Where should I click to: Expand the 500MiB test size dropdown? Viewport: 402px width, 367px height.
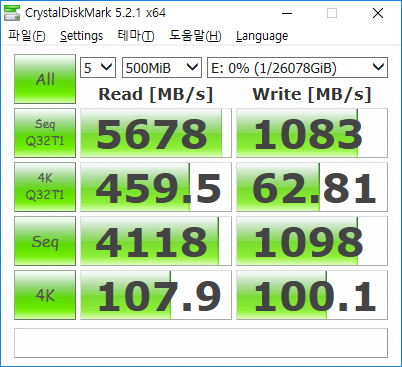point(162,68)
